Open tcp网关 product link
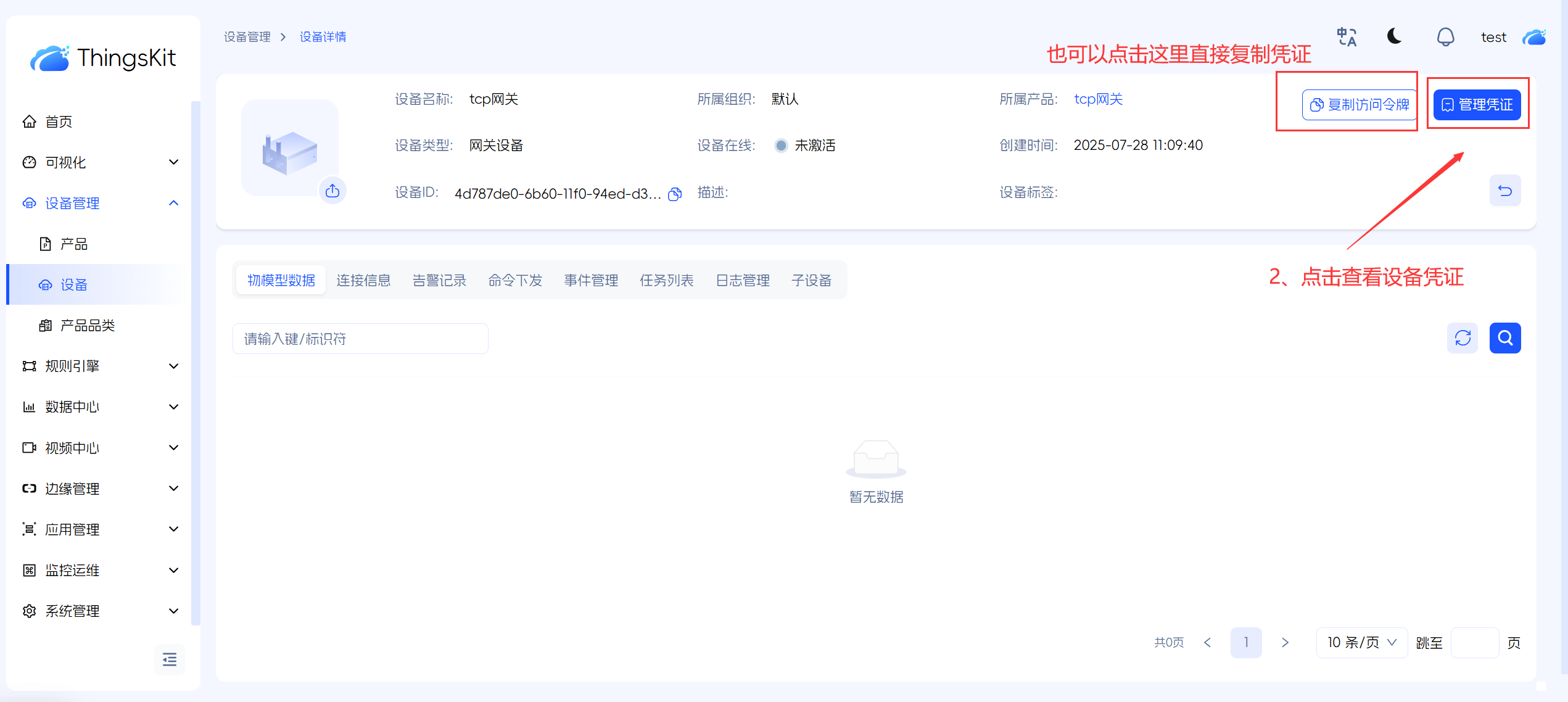This screenshot has width=1568, height=702. pyautogui.click(x=1098, y=99)
